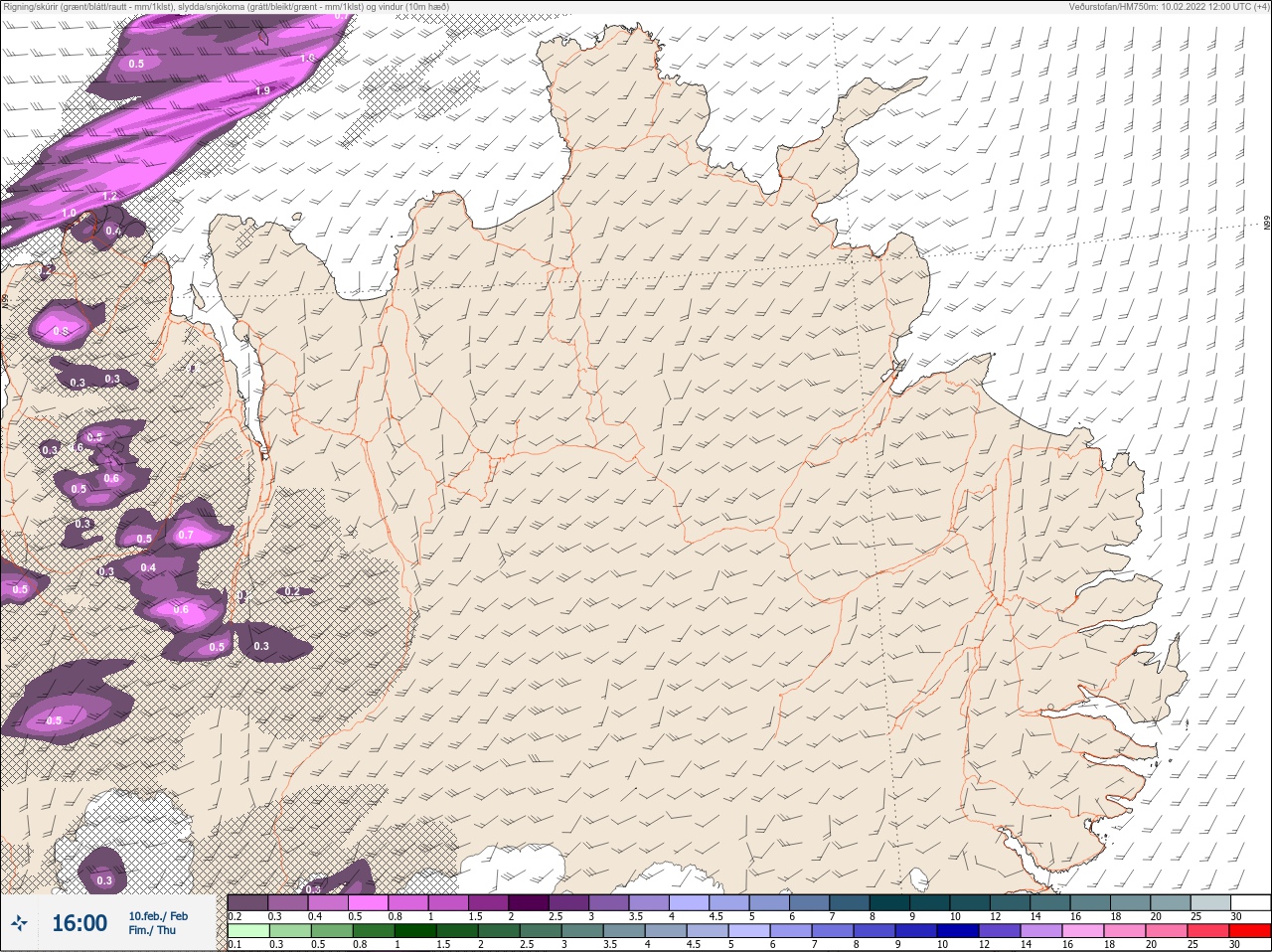
Task: Click the lavender upper legend swatch between 4 and 4.5
Action: click(689, 902)
